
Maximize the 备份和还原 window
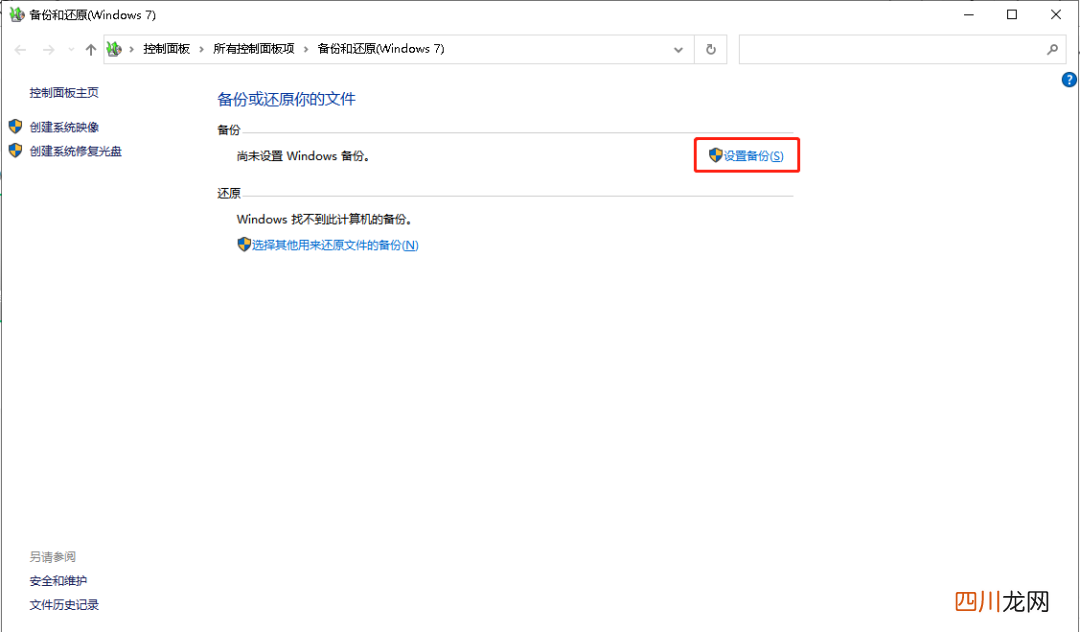click(1012, 14)
